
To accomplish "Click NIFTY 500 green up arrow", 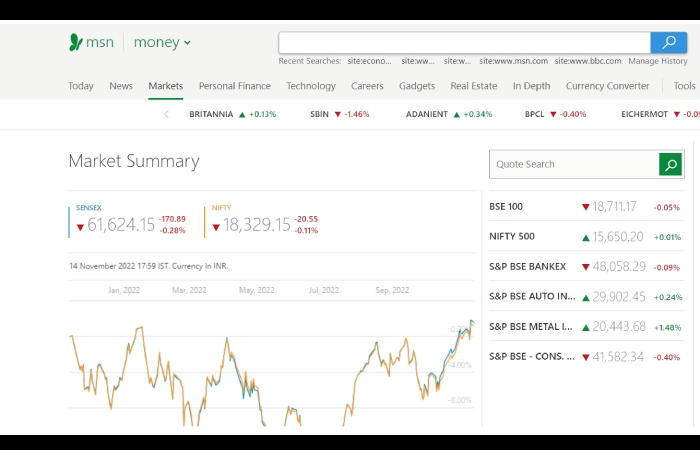I will pos(586,238).
